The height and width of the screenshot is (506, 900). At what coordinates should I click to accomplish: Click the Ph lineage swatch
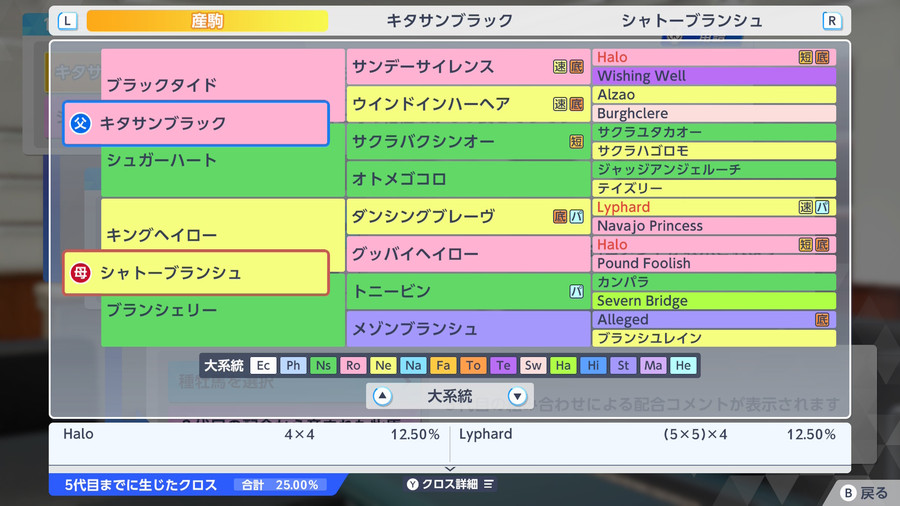[x=293, y=365]
